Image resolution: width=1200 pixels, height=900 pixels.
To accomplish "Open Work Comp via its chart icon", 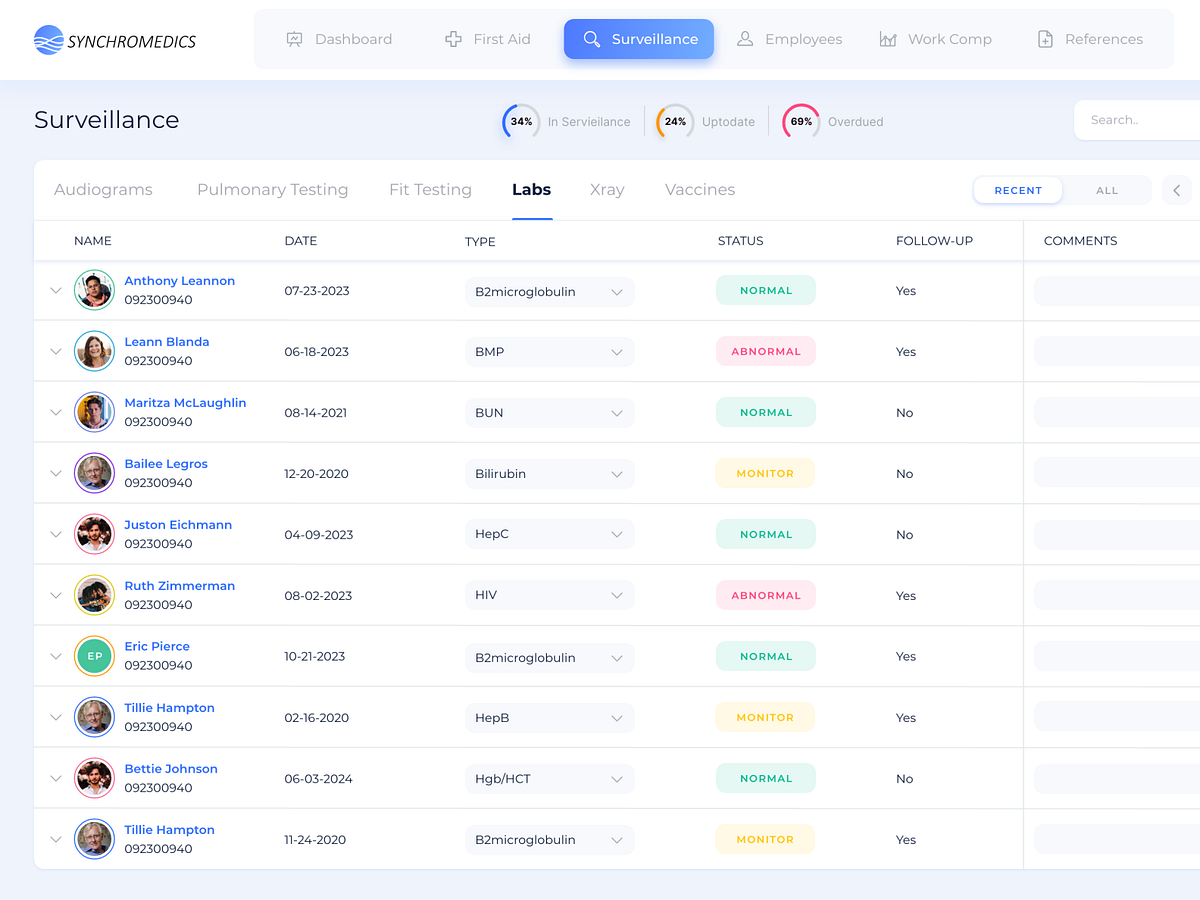I will click(887, 38).
